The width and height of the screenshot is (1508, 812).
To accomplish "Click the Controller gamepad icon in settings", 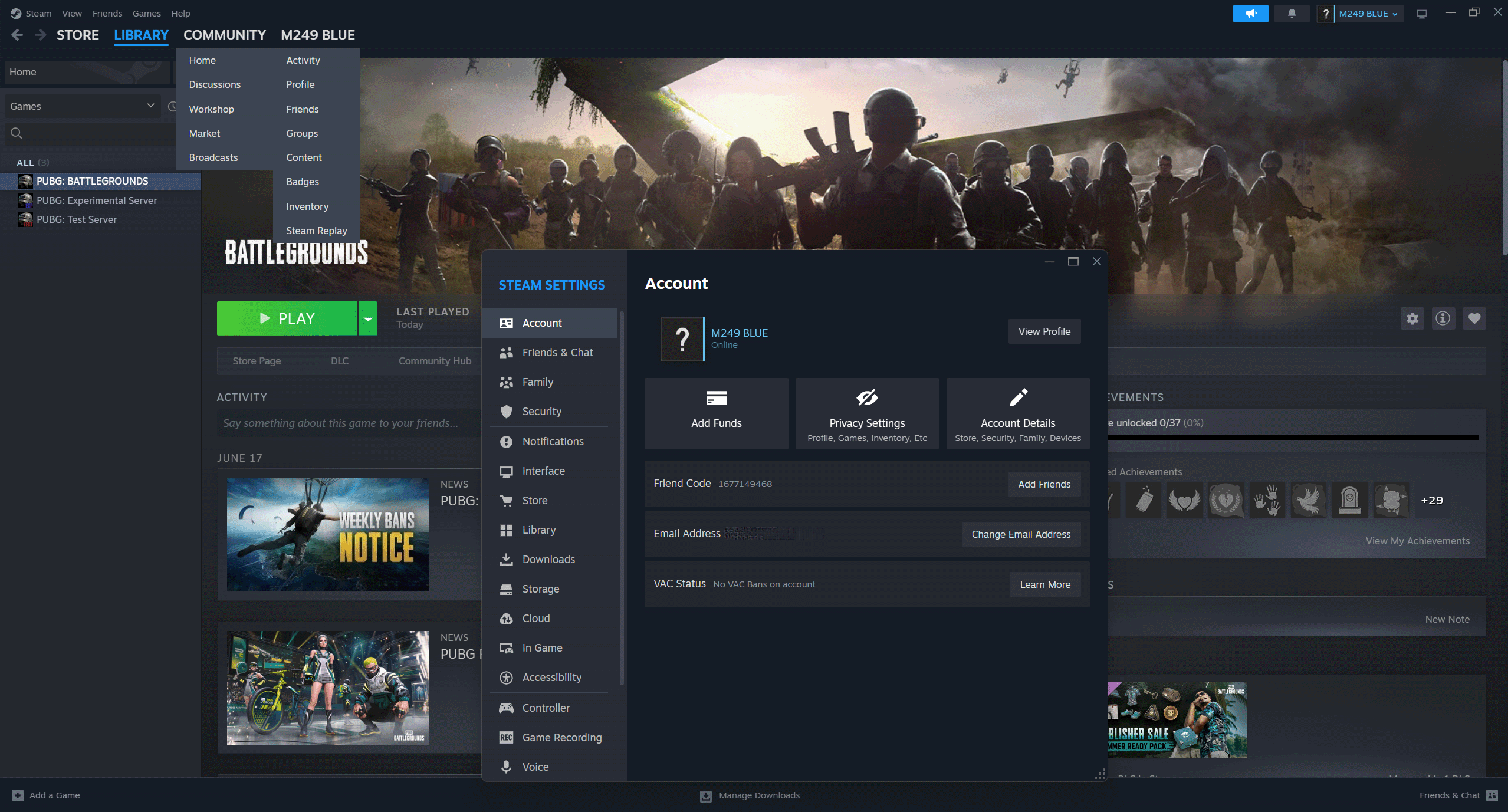I will tap(506, 708).
